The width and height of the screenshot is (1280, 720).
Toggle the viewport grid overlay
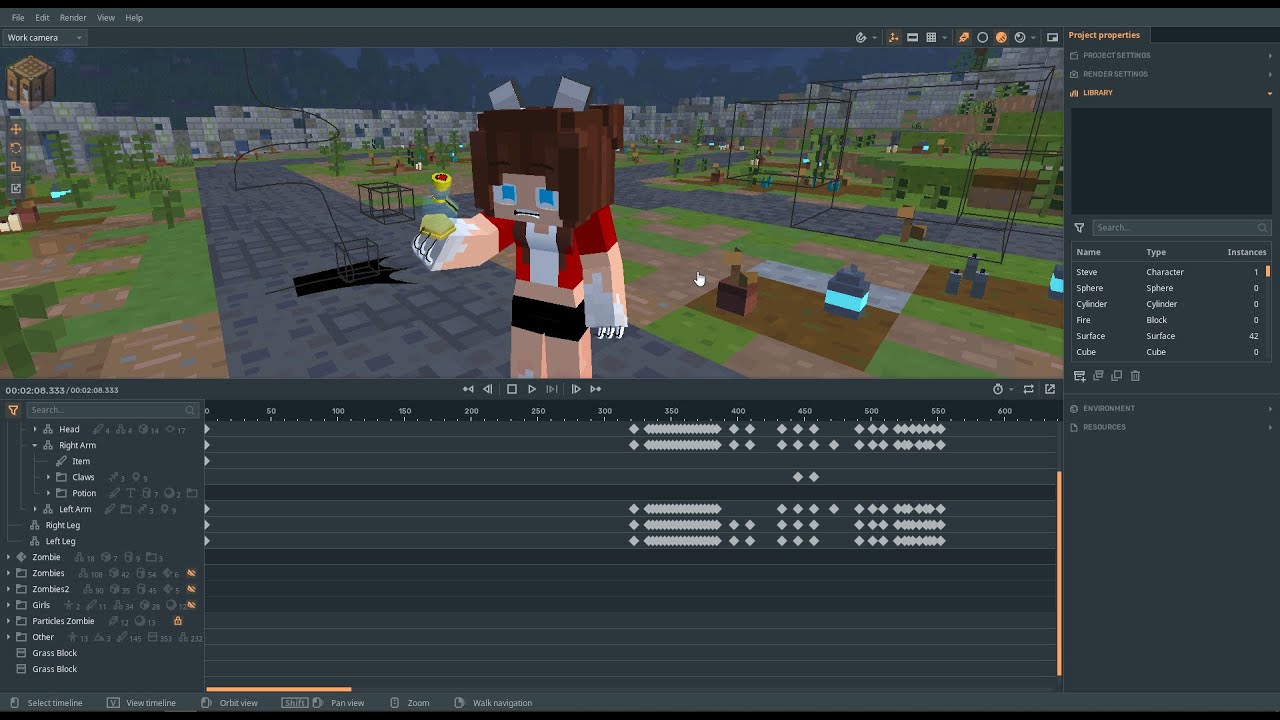pyautogui.click(x=931, y=37)
